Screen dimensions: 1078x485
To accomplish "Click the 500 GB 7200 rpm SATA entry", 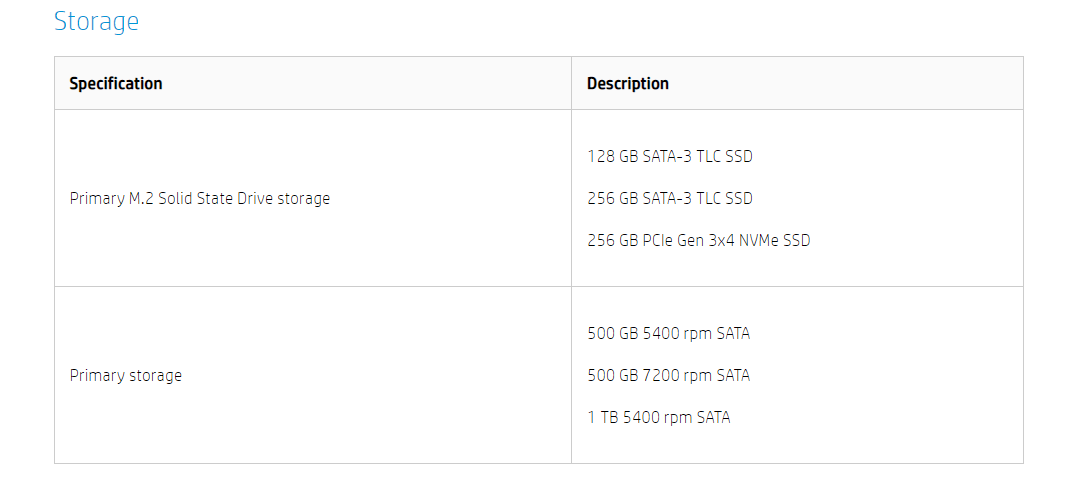I will pyautogui.click(x=668, y=376).
